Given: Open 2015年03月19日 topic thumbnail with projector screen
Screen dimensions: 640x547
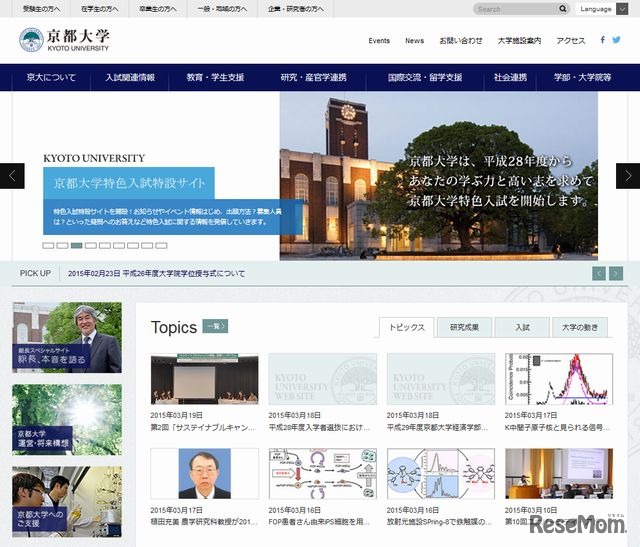Looking at the screenshot, I should (x=204, y=379).
